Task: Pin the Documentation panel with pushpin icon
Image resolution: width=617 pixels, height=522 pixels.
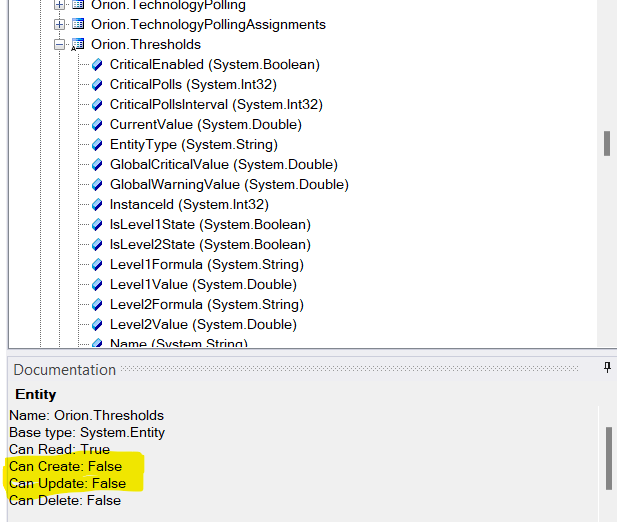Action: [607, 368]
